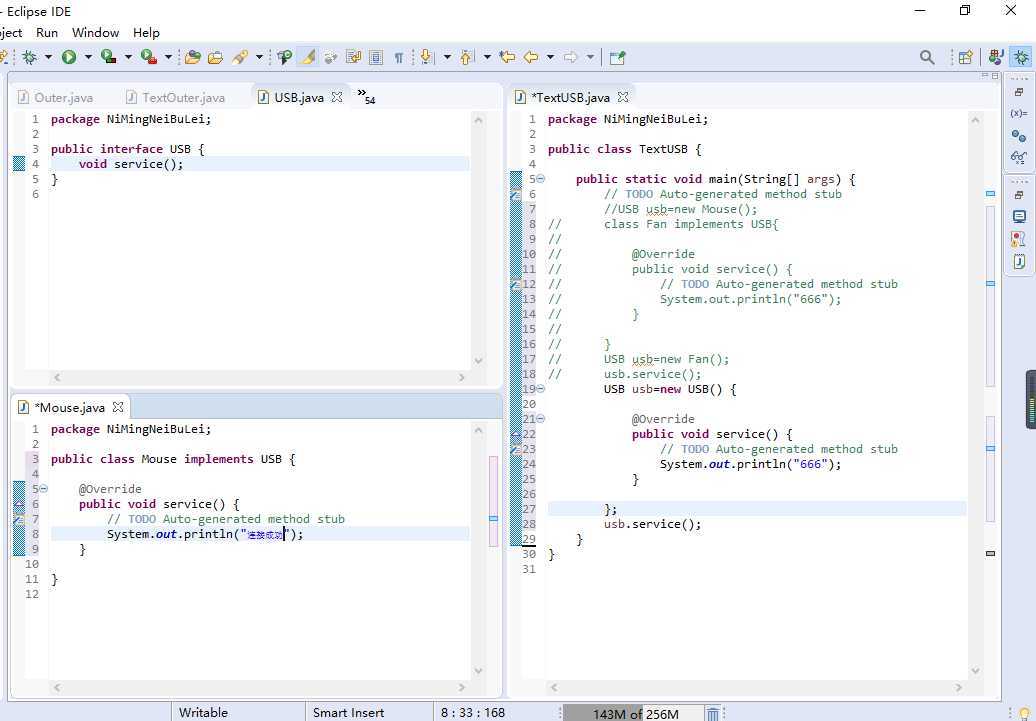Open the Back history dropdown arrow
This screenshot has width=1036, height=721.
tap(550, 57)
